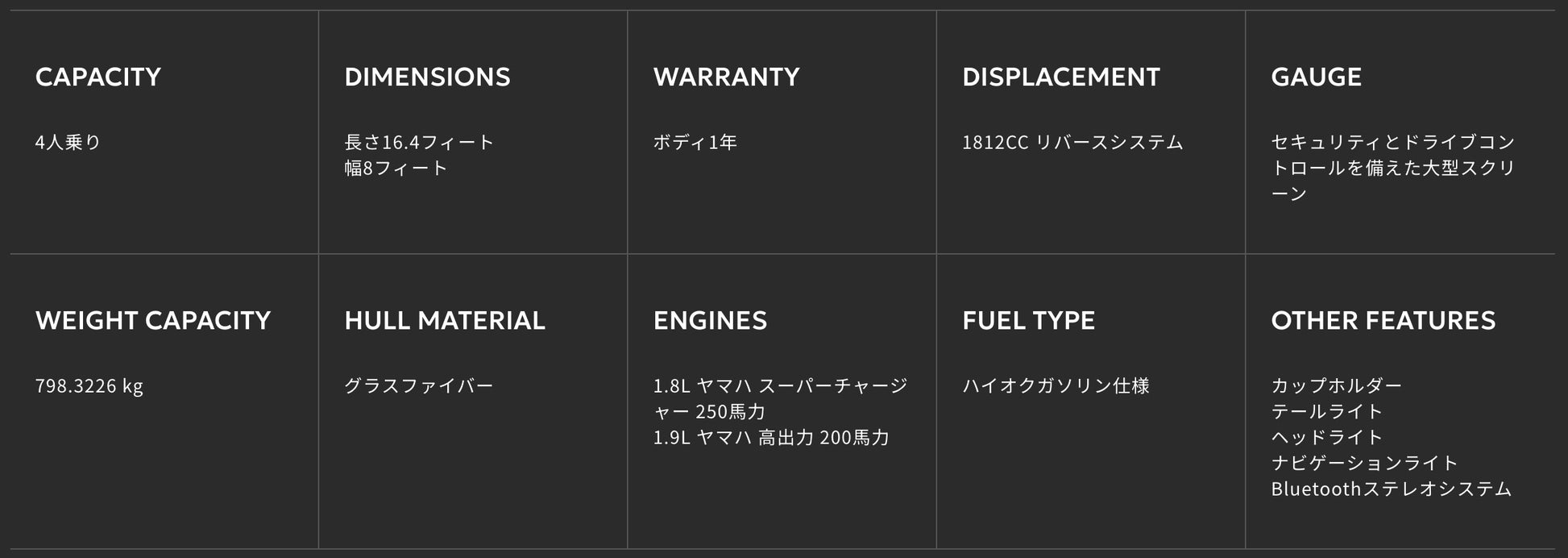Select the ハイオクガソリン仕様 fuel text

pos(1056,385)
